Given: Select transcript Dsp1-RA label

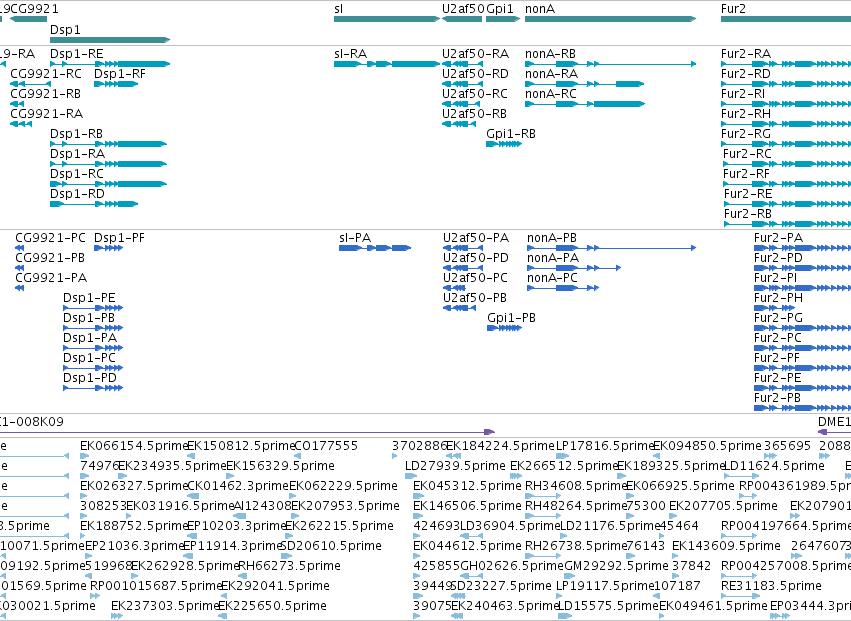Looking at the screenshot, I should coord(78,154).
